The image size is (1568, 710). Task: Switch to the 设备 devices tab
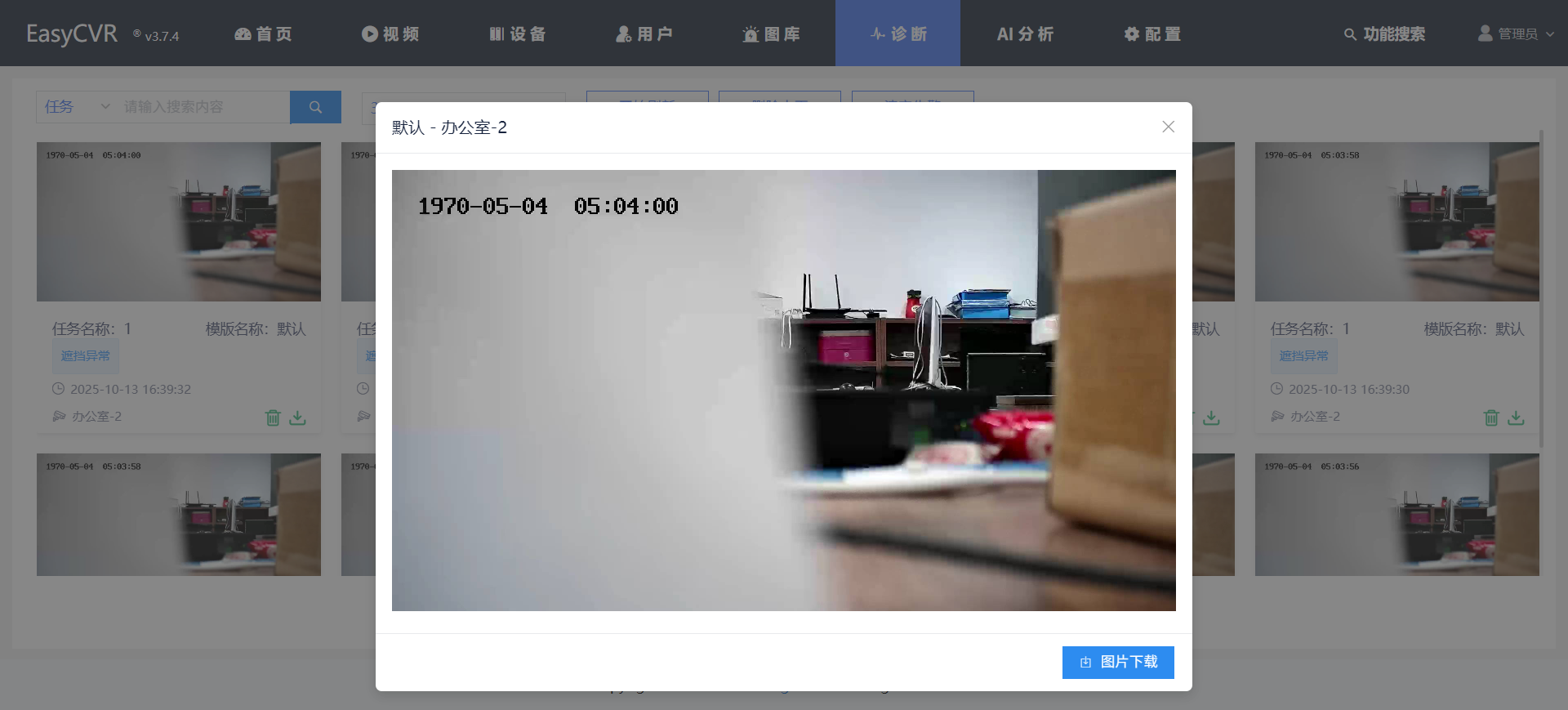pos(518,34)
